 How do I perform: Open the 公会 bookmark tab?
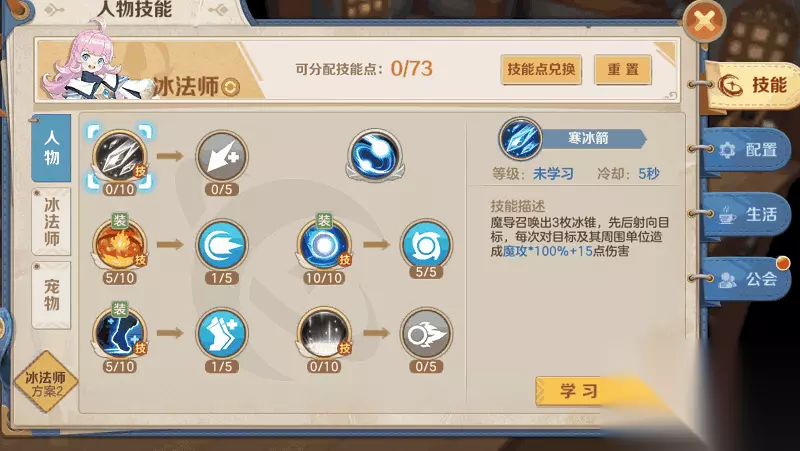(x=747, y=279)
